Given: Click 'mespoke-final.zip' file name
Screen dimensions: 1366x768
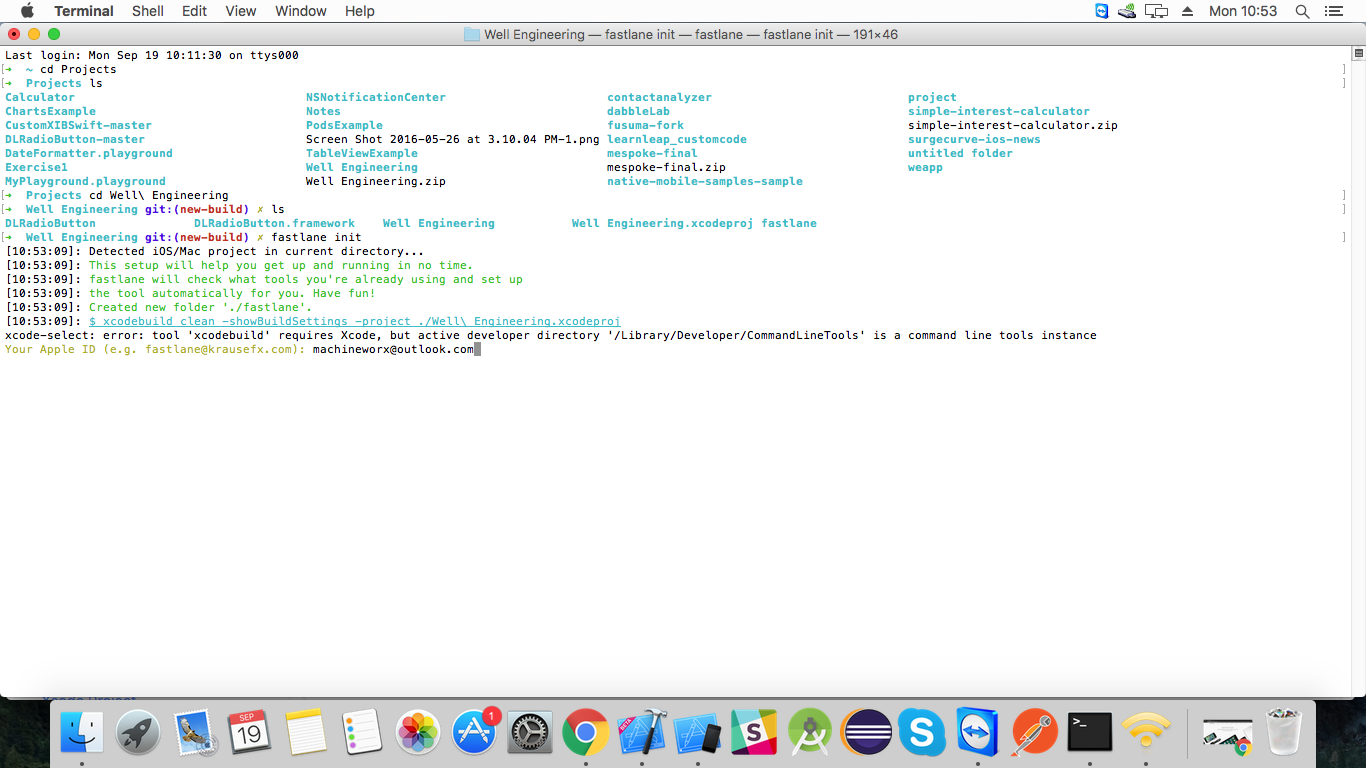Looking at the screenshot, I should coord(667,168).
